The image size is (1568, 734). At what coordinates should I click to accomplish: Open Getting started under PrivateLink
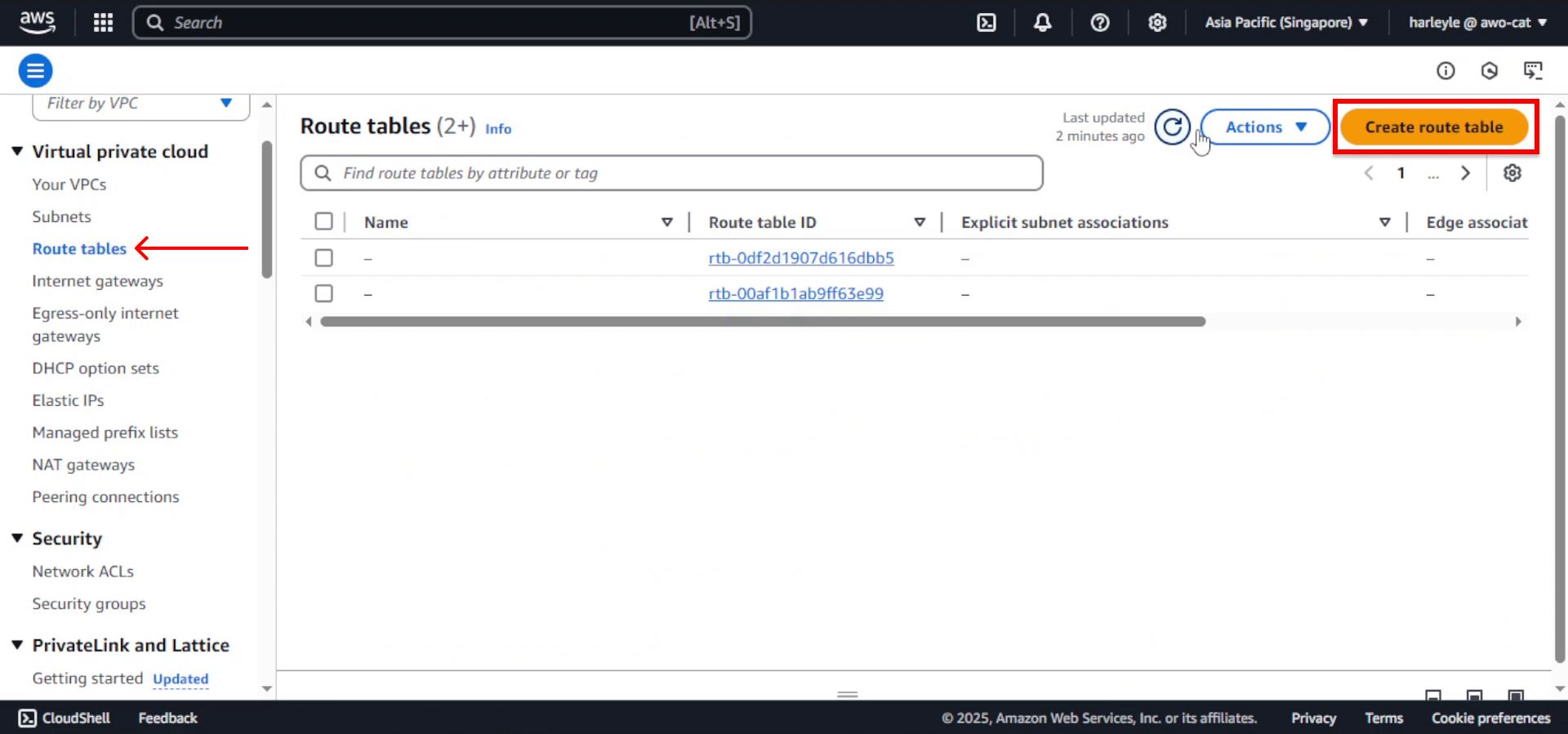point(87,678)
